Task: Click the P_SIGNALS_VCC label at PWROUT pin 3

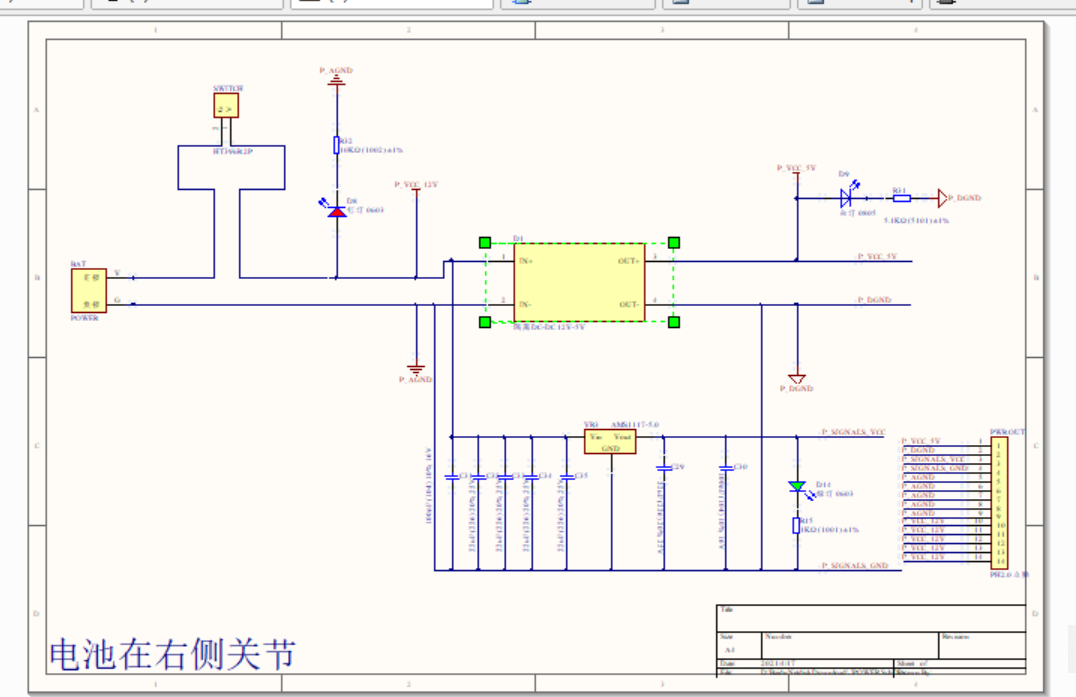Action: pos(934,459)
